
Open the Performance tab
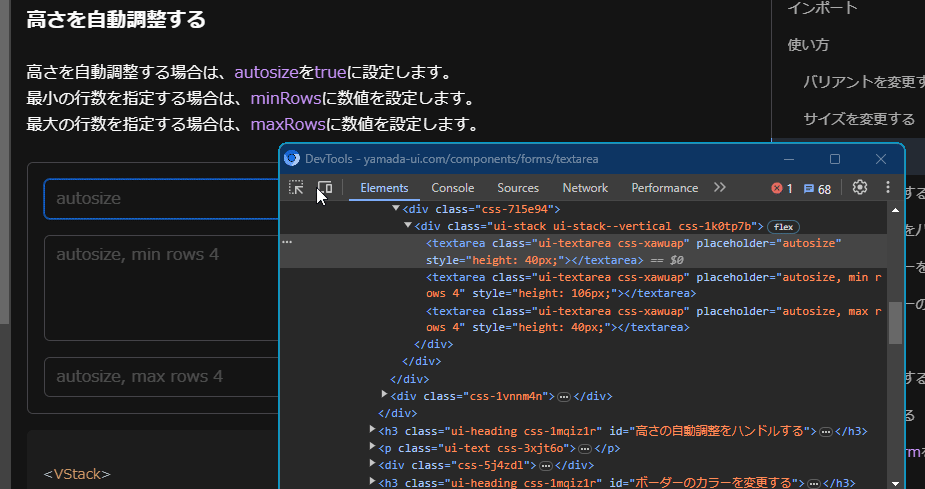(x=664, y=188)
